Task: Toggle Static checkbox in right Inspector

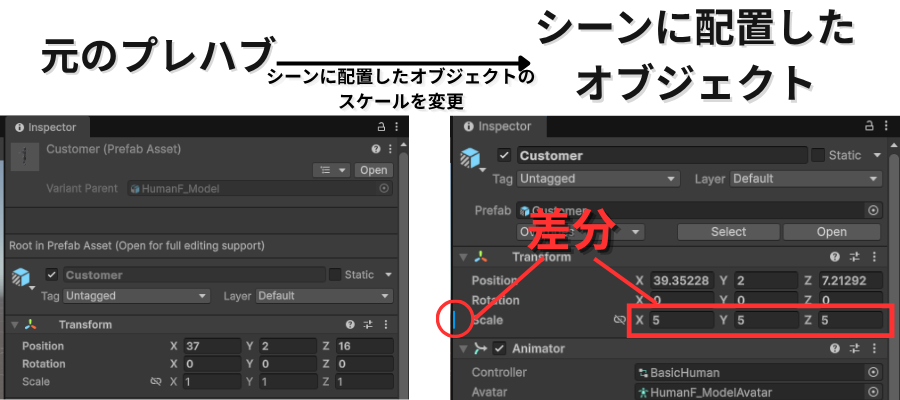Action: tap(818, 156)
